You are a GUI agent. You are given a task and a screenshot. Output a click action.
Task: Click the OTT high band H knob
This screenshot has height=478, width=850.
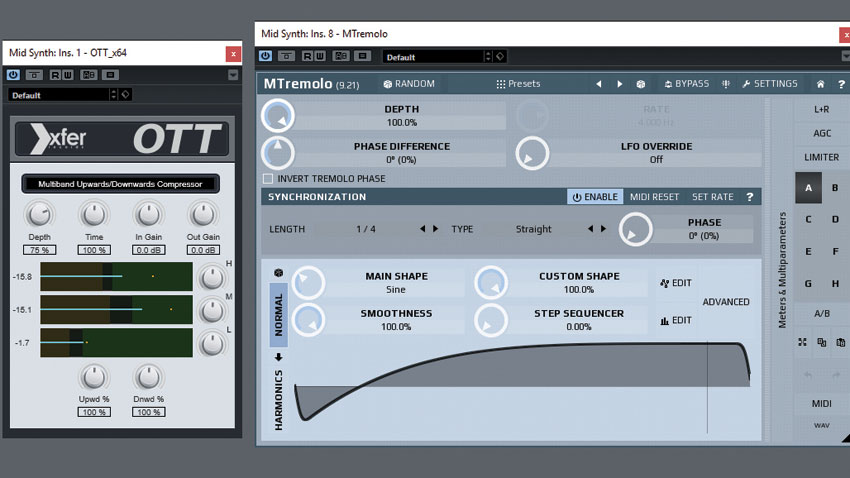(x=212, y=278)
